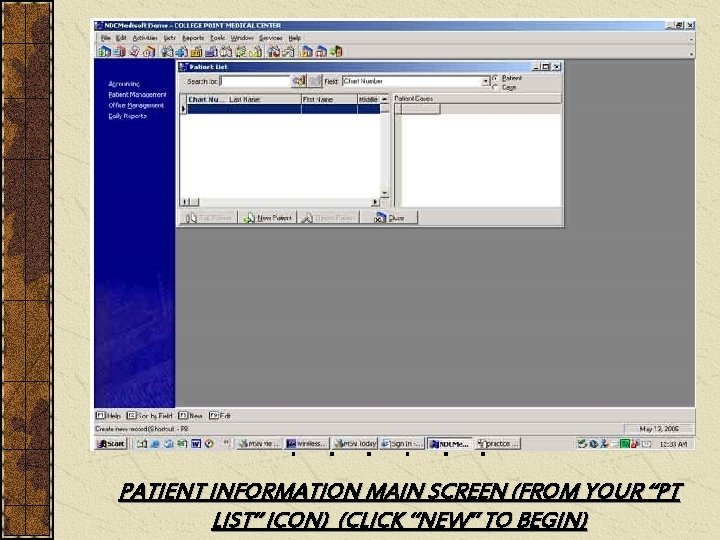The height and width of the screenshot is (540, 720).
Task: Click the green system tray icon
Action: point(624,444)
